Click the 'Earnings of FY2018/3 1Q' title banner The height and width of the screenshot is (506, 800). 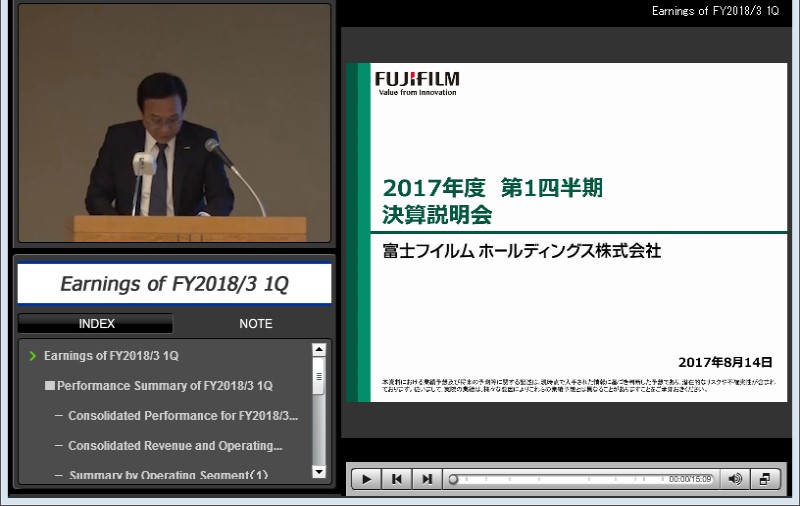(174, 284)
